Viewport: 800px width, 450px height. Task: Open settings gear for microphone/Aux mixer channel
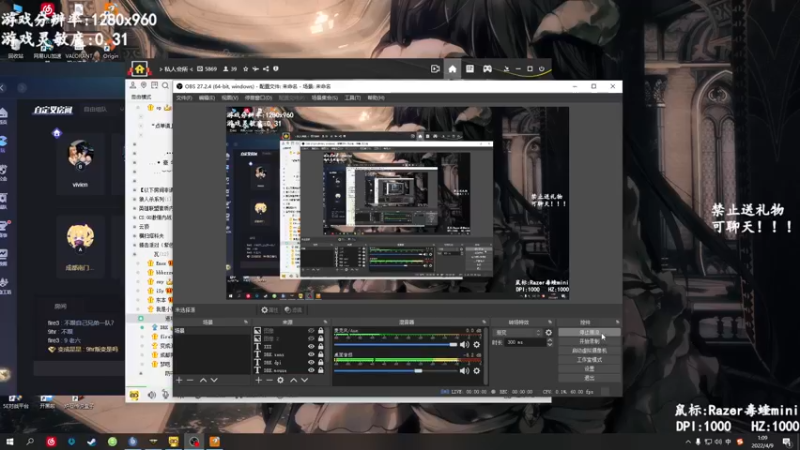click(477, 345)
